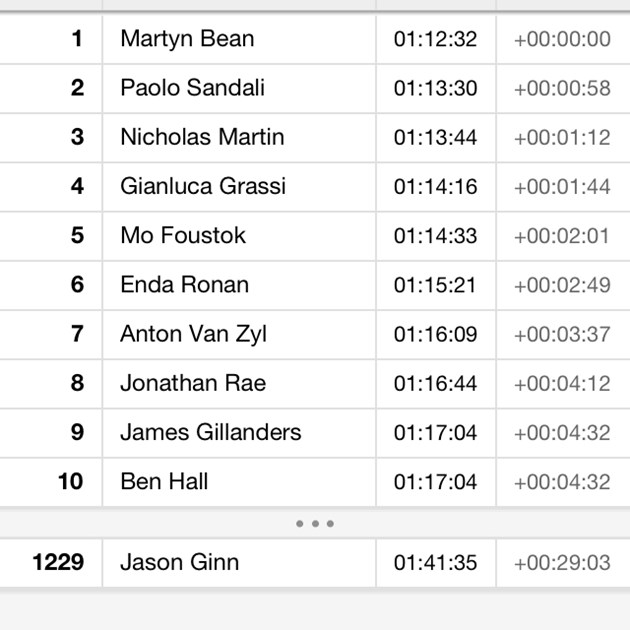This screenshot has width=630, height=630.
Task: Select finish time 01:15:21
Action: tap(435, 284)
